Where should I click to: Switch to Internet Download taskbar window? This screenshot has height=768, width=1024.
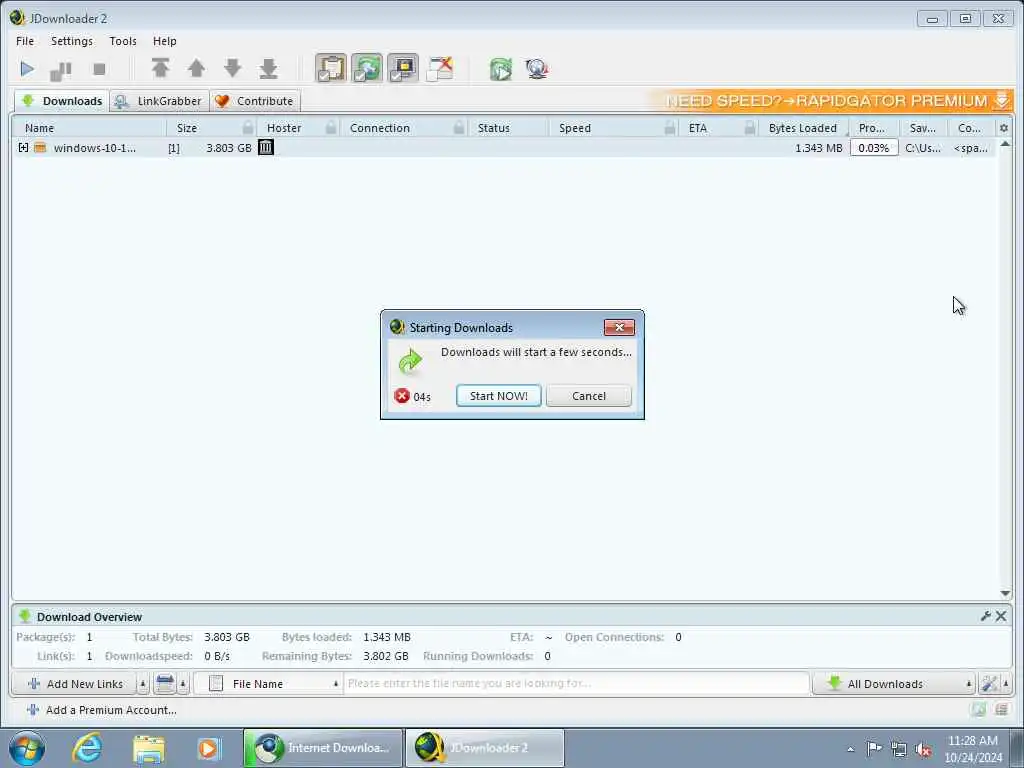tap(323, 748)
